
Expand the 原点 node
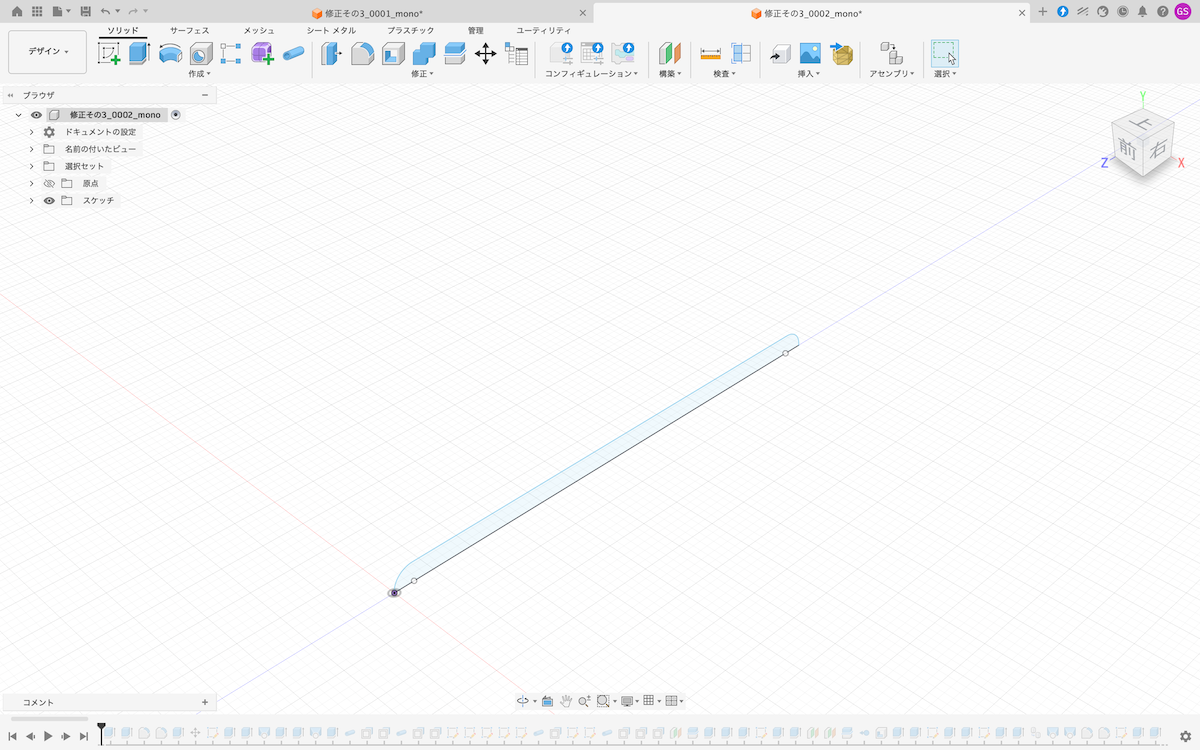31,184
